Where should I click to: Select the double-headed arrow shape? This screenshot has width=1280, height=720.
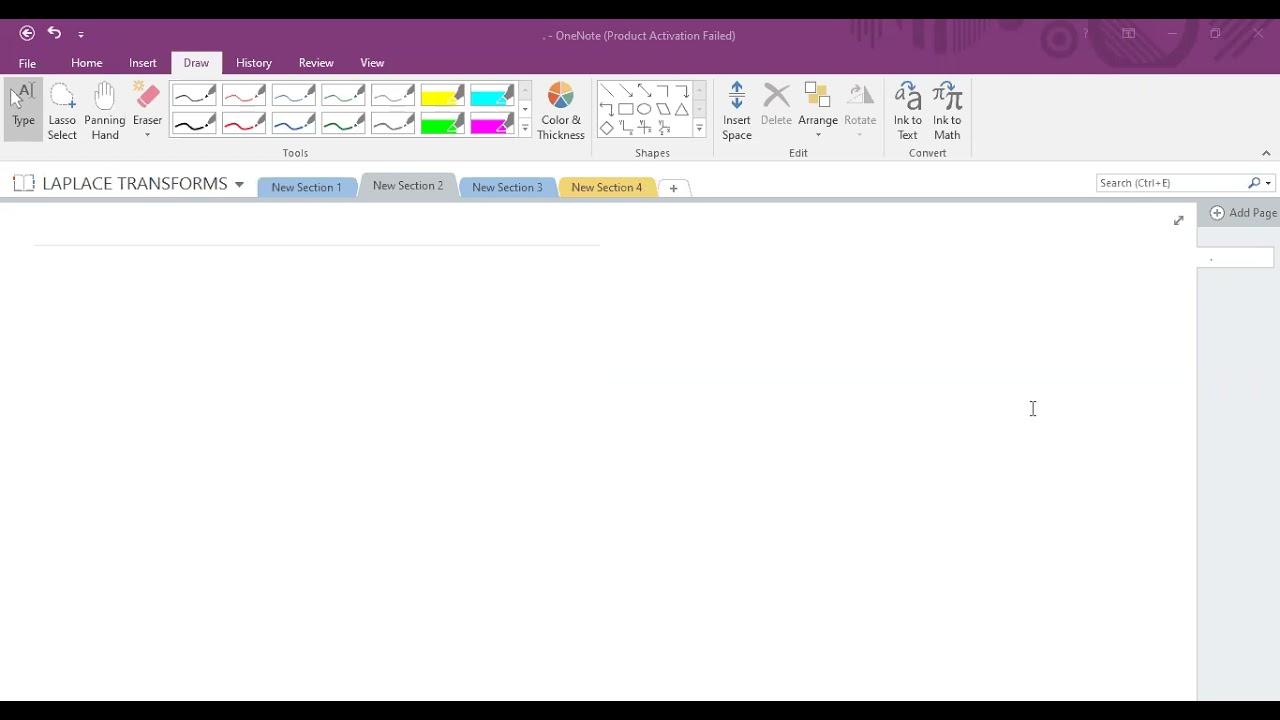(644, 91)
